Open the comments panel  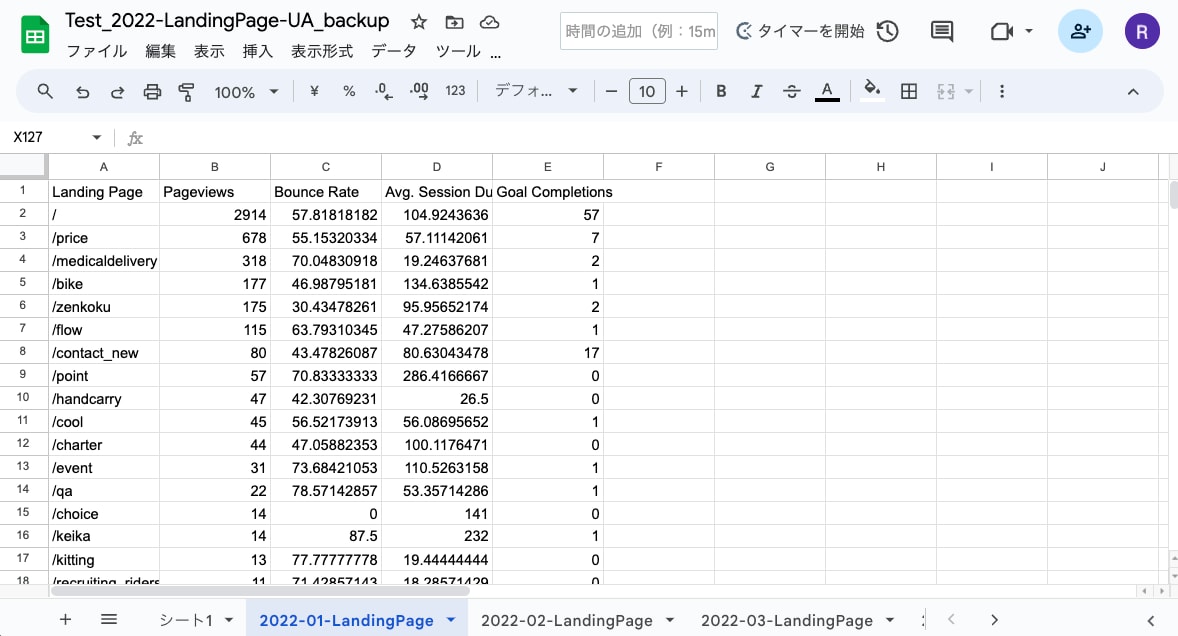[942, 31]
